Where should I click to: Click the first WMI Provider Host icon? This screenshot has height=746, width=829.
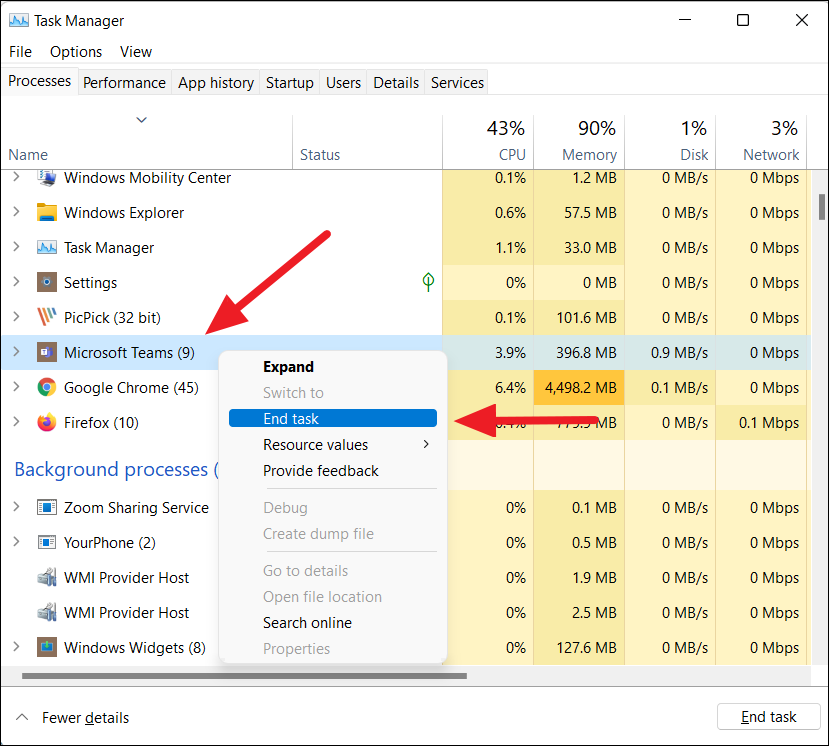pyautogui.click(x=47, y=577)
